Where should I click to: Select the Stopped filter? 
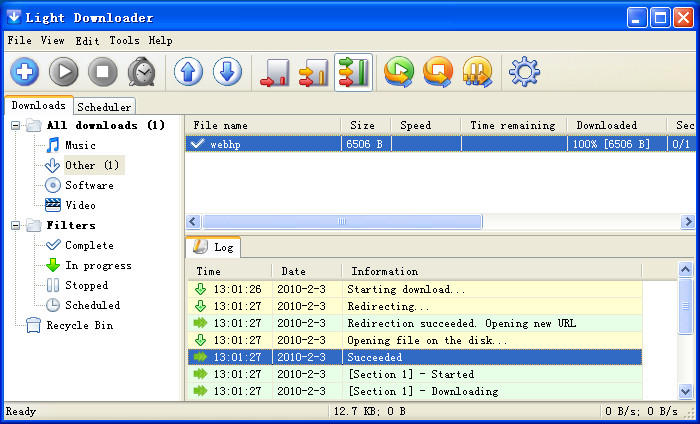pos(87,285)
